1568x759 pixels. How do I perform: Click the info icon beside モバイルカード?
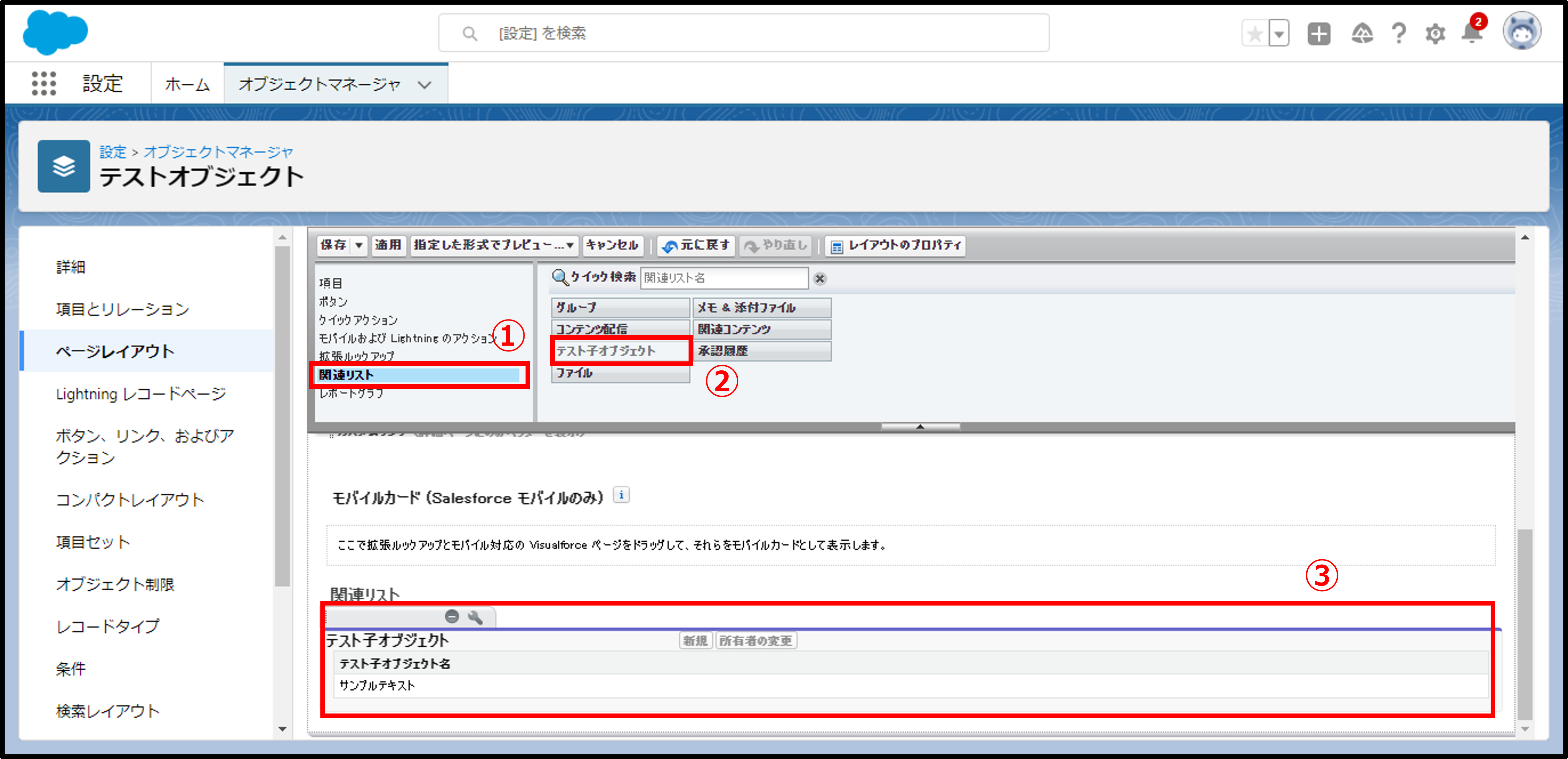(x=621, y=495)
